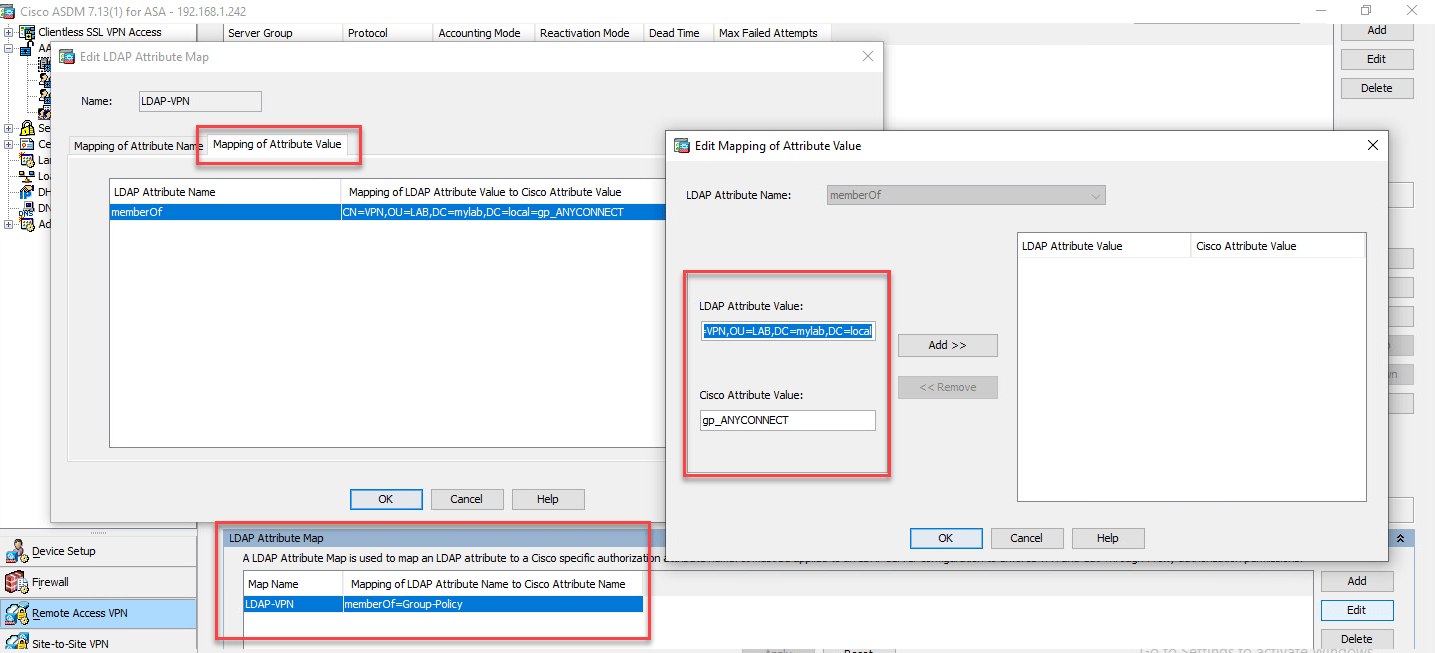The image size is (1435, 653).
Task: Click the DNS icon in the tree
Action: (26, 208)
